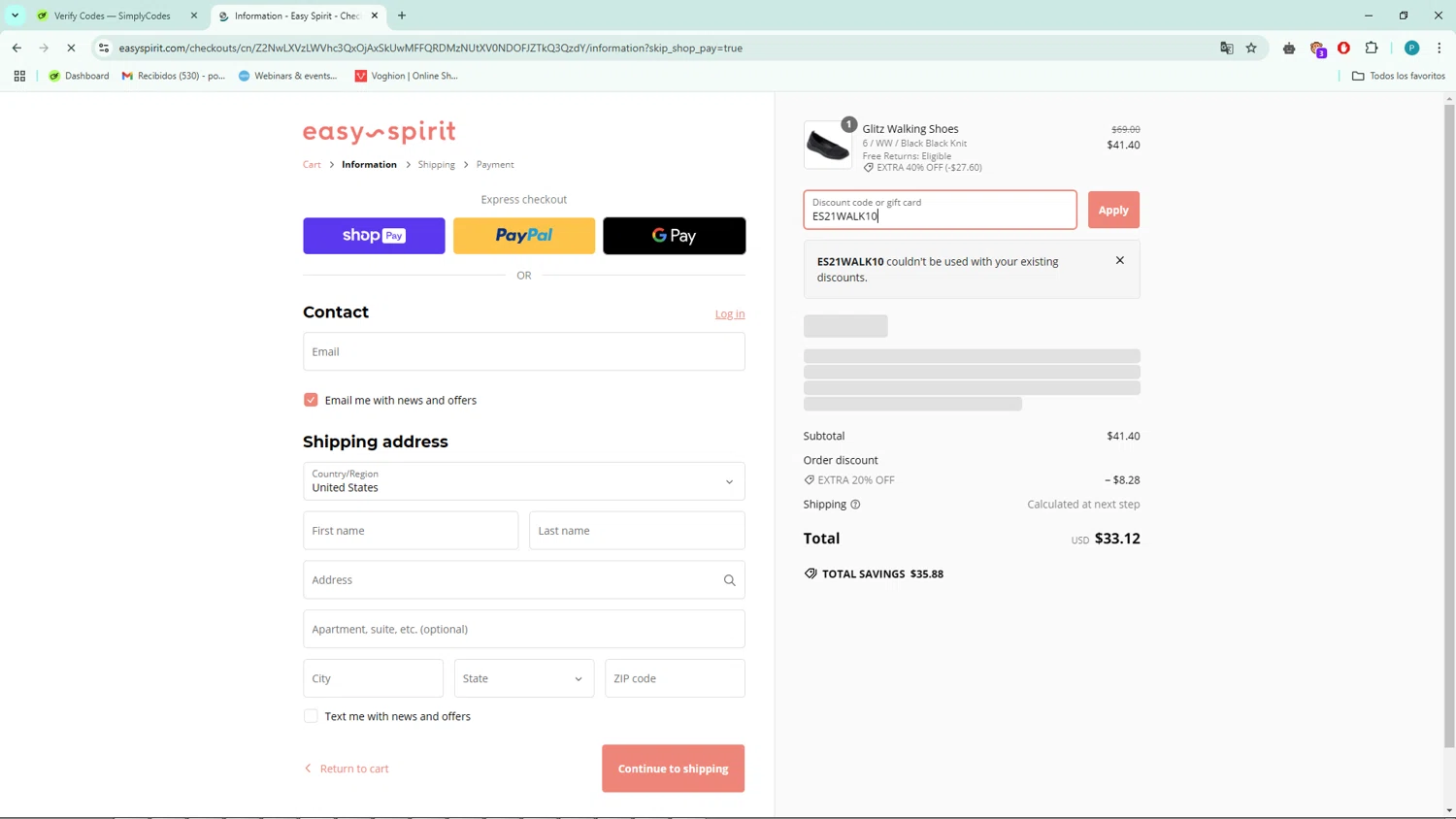Click the red Opera-style extension icon

click(x=1344, y=48)
